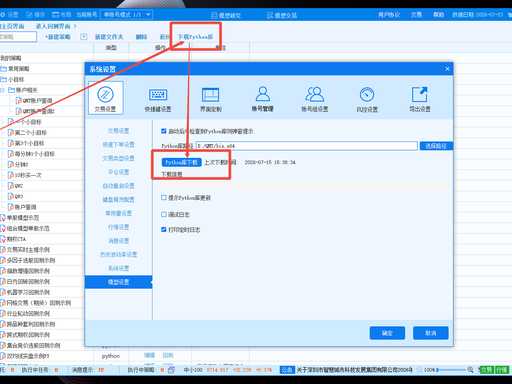
Task: Click +新建策略 in the toolbar
Action: point(58,37)
